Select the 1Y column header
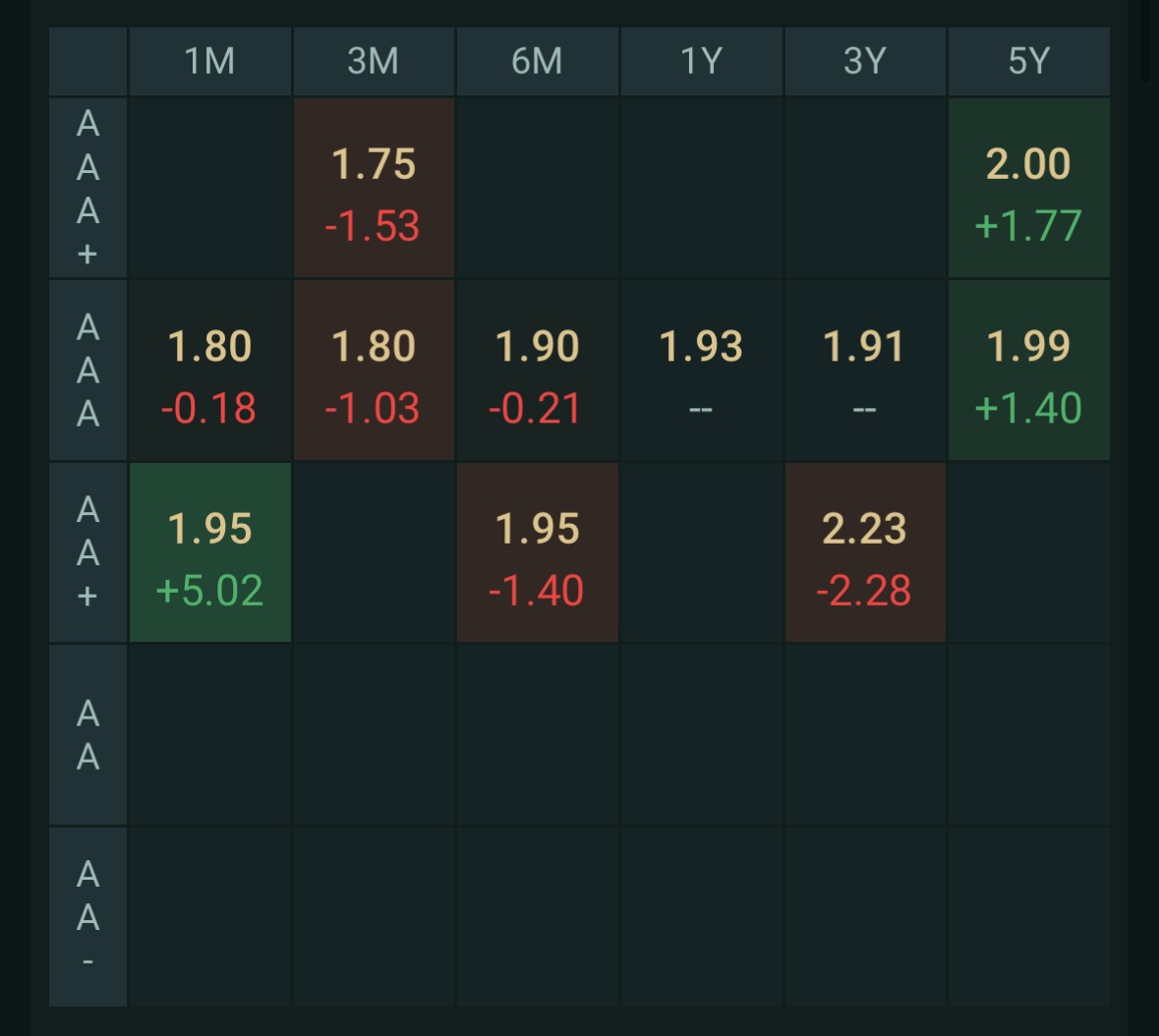 [x=702, y=61]
